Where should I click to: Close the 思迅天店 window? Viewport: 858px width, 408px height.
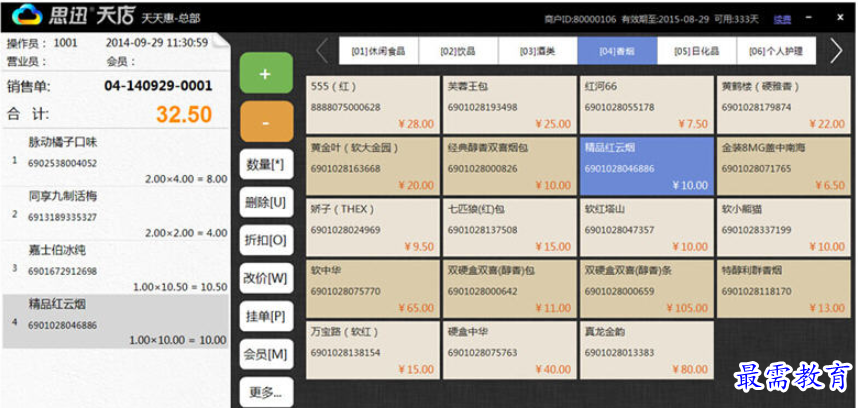coord(840,18)
